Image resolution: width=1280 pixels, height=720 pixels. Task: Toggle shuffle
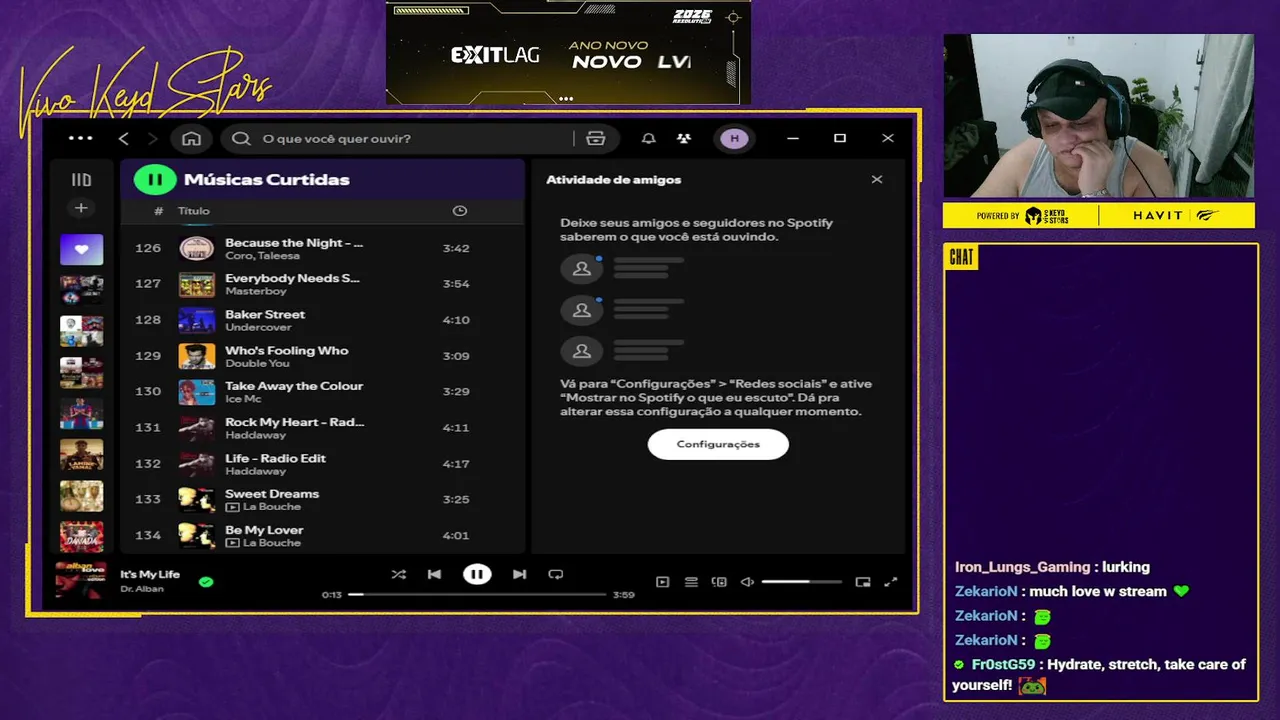coord(398,575)
